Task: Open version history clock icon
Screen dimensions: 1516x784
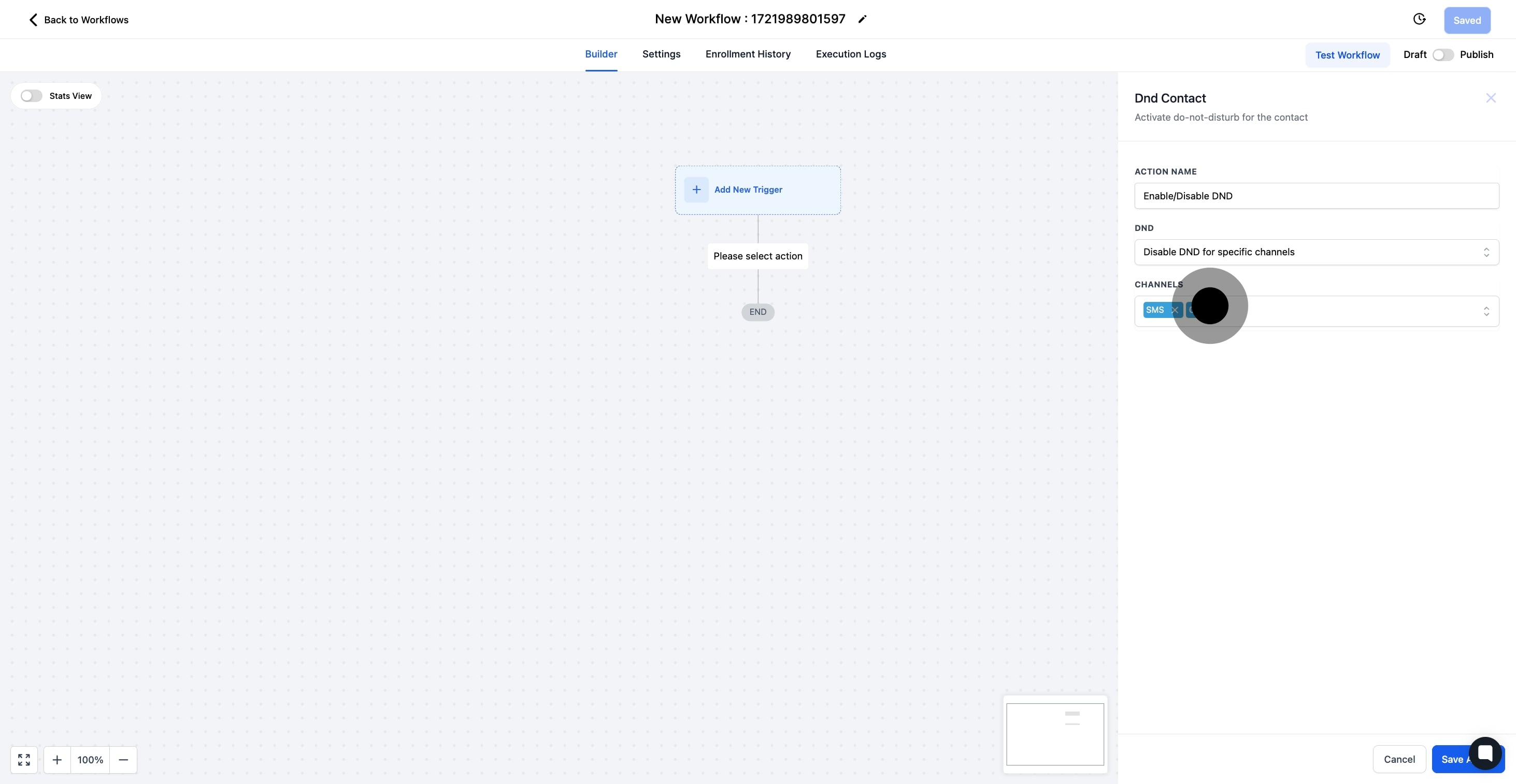Action: tap(1419, 19)
